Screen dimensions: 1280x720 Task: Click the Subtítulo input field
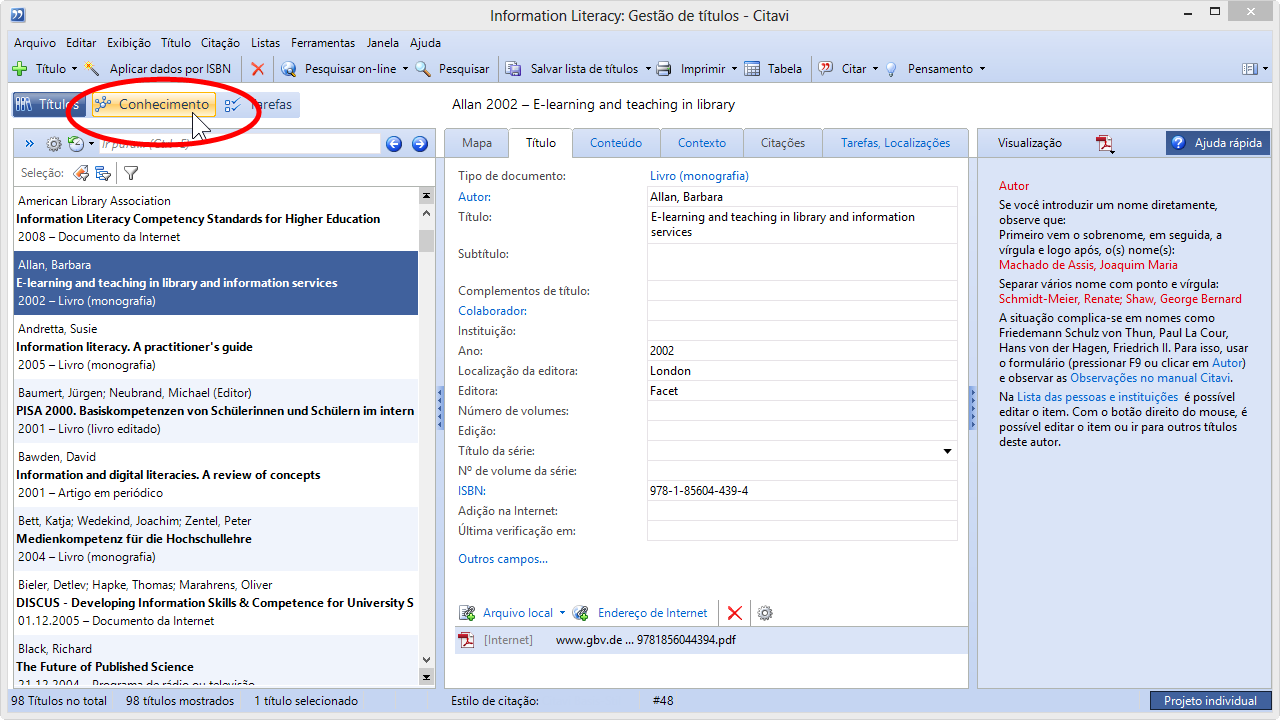click(802, 263)
